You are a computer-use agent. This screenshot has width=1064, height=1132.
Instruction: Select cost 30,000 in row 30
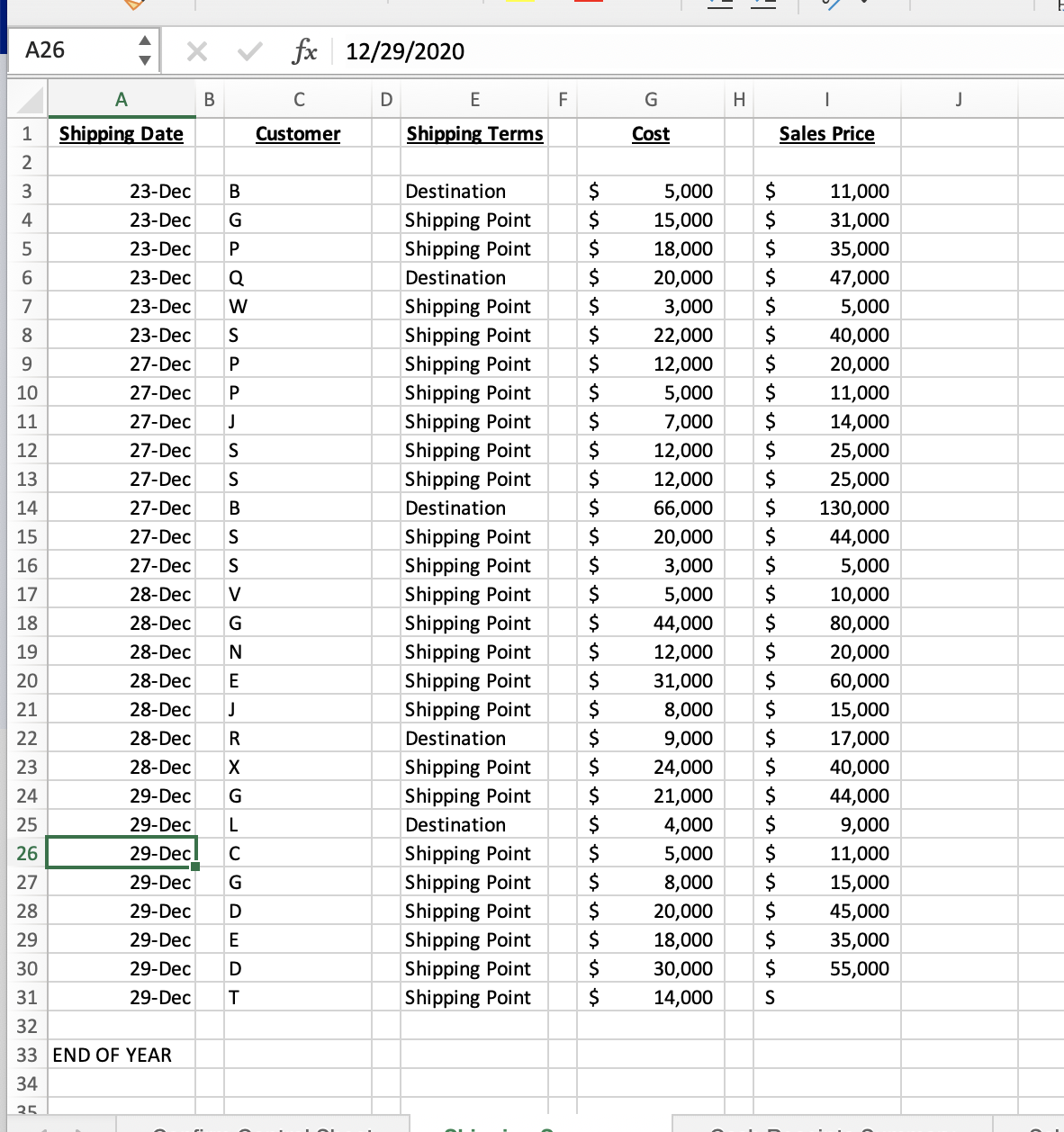[651, 968]
